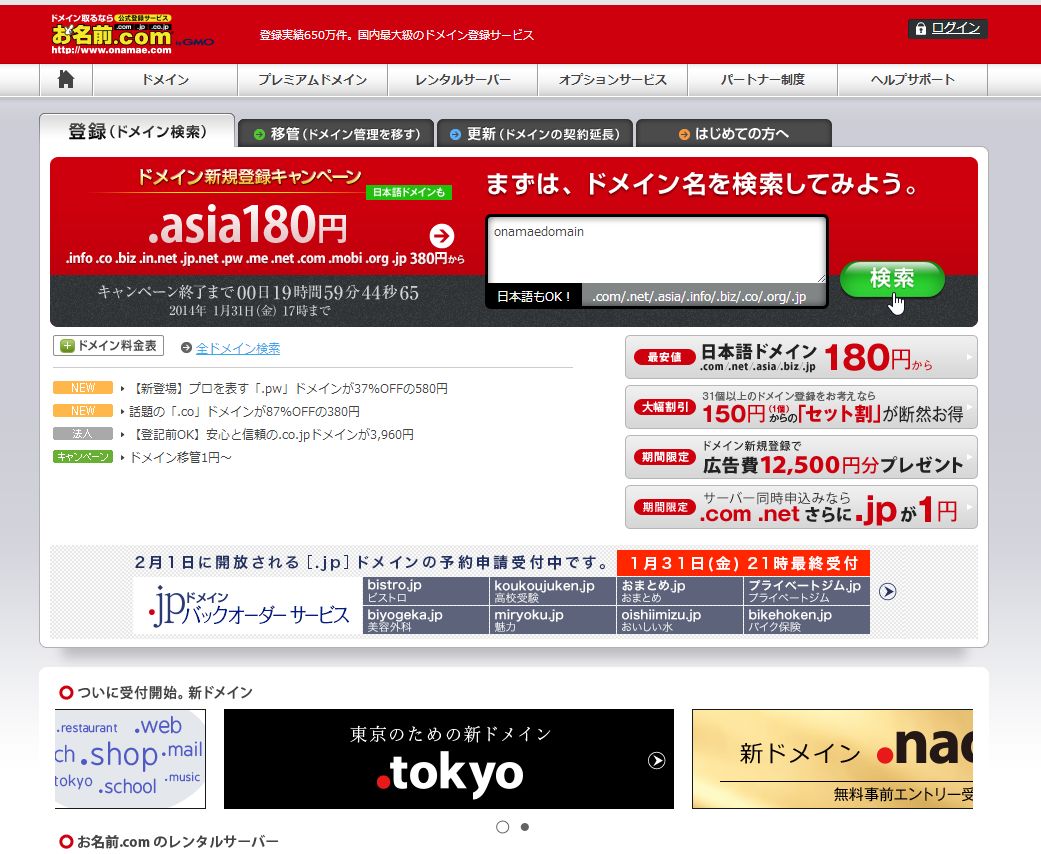Click green arrow icon on 移管 tab

[260, 134]
